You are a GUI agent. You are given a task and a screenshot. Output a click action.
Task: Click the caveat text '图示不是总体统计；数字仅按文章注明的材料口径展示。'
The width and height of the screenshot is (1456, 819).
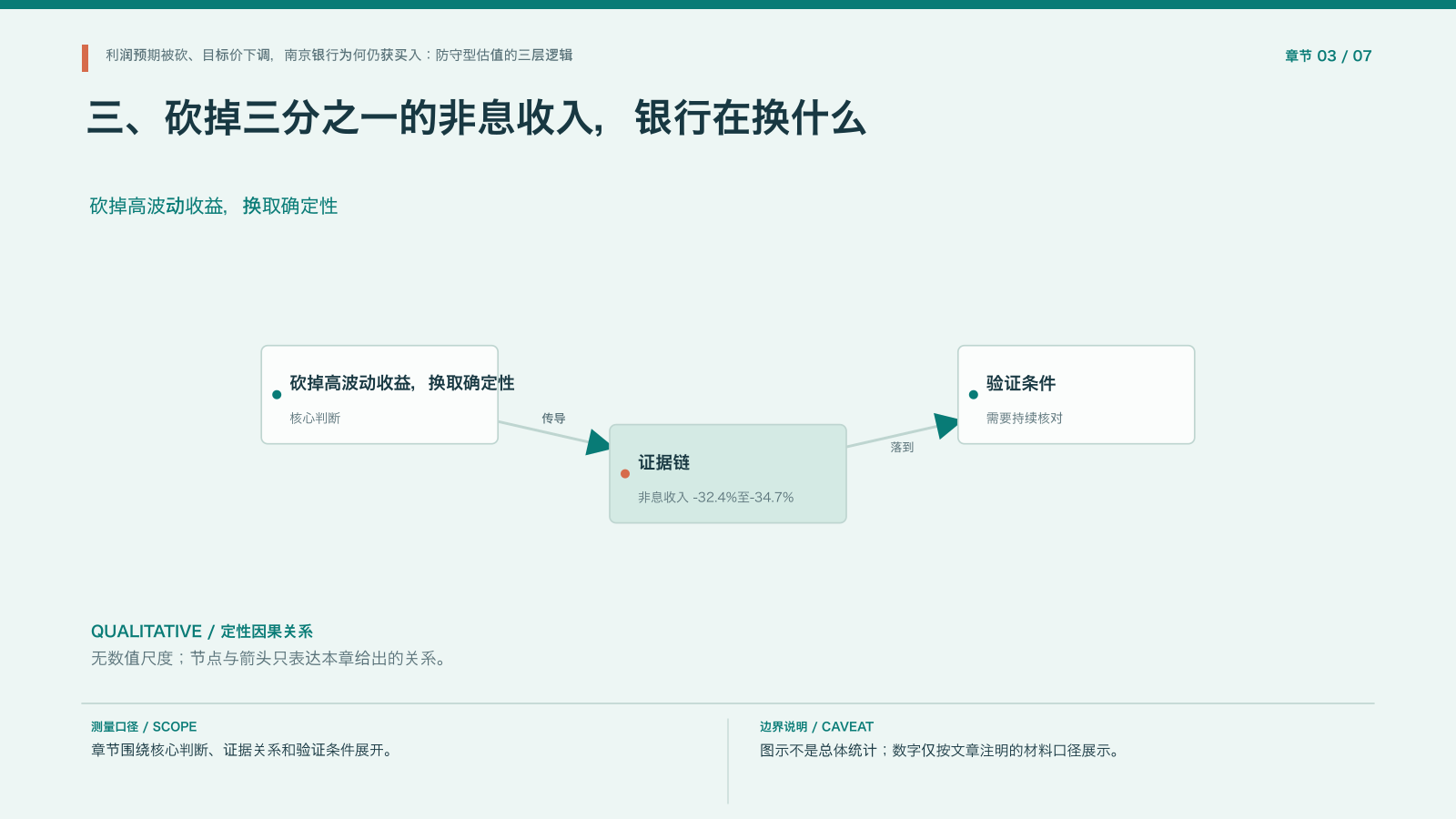[943, 750]
